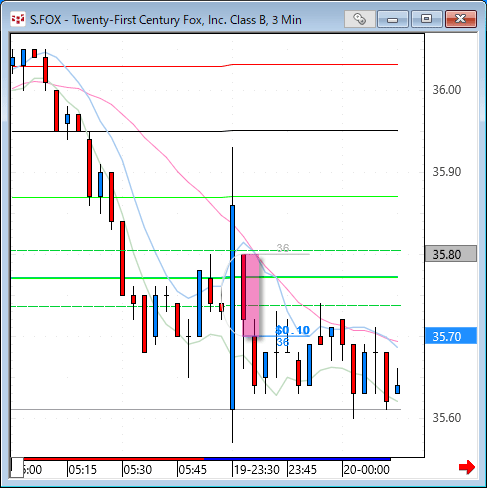Click the small square box at the time axis start

17,468
